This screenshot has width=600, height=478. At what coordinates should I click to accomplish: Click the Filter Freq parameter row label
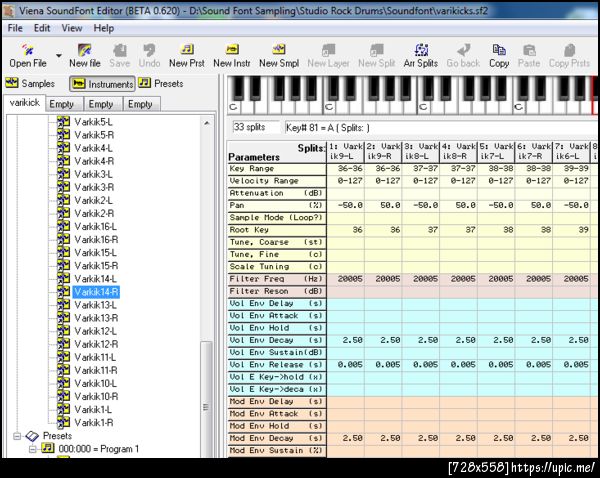(277, 279)
